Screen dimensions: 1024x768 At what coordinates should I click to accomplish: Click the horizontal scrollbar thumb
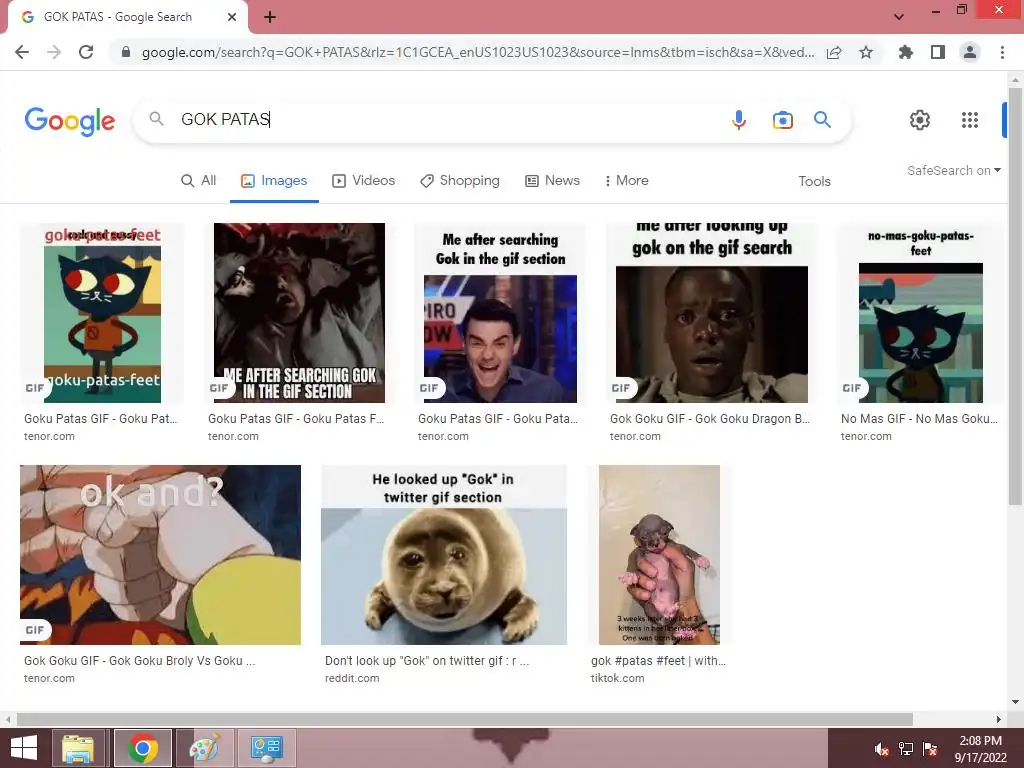pyautogui.click(x=464, y=719)
